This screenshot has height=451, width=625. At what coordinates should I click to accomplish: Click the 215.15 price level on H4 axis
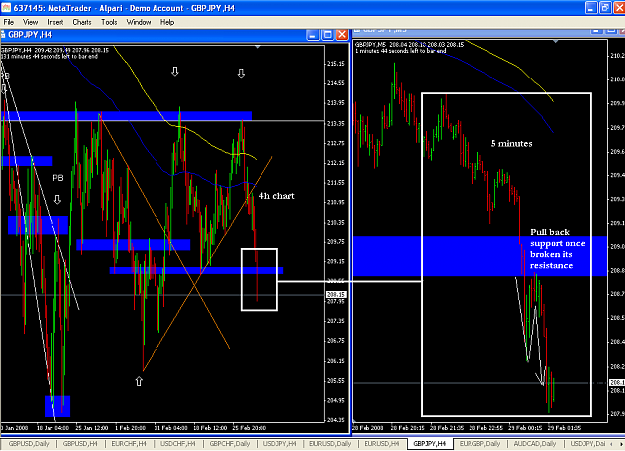(x=336, y=64)
